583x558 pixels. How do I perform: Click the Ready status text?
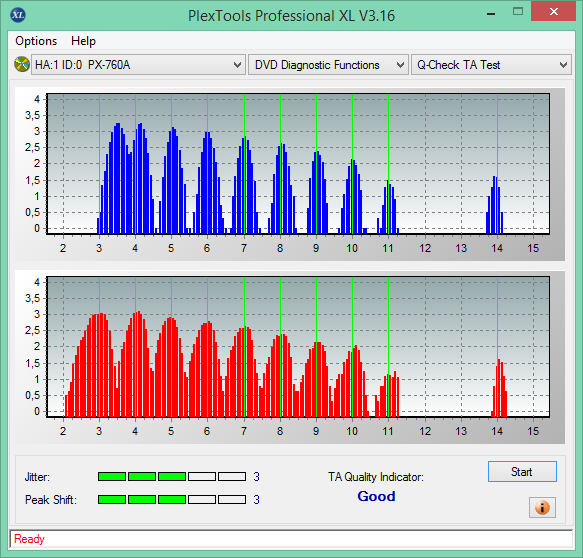tap(29, 539)
